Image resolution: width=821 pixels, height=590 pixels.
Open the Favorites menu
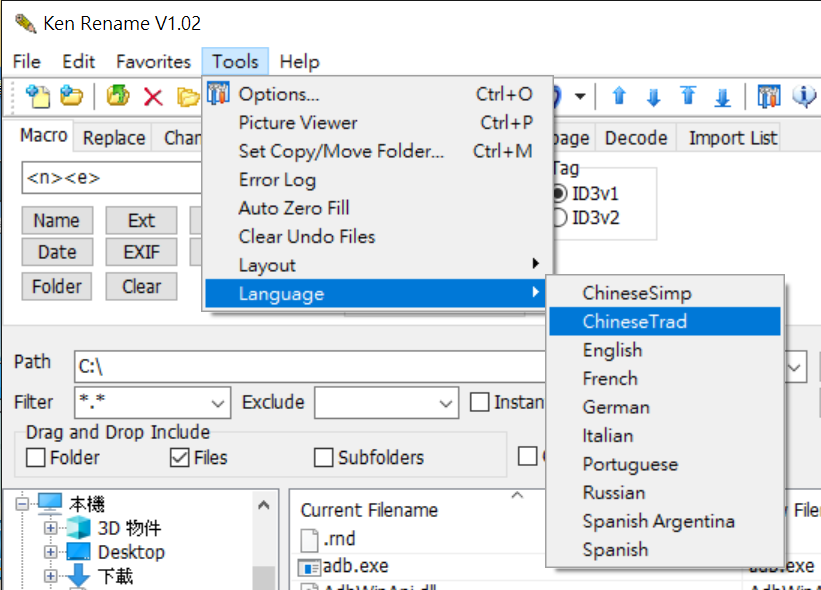pos(153,62)
